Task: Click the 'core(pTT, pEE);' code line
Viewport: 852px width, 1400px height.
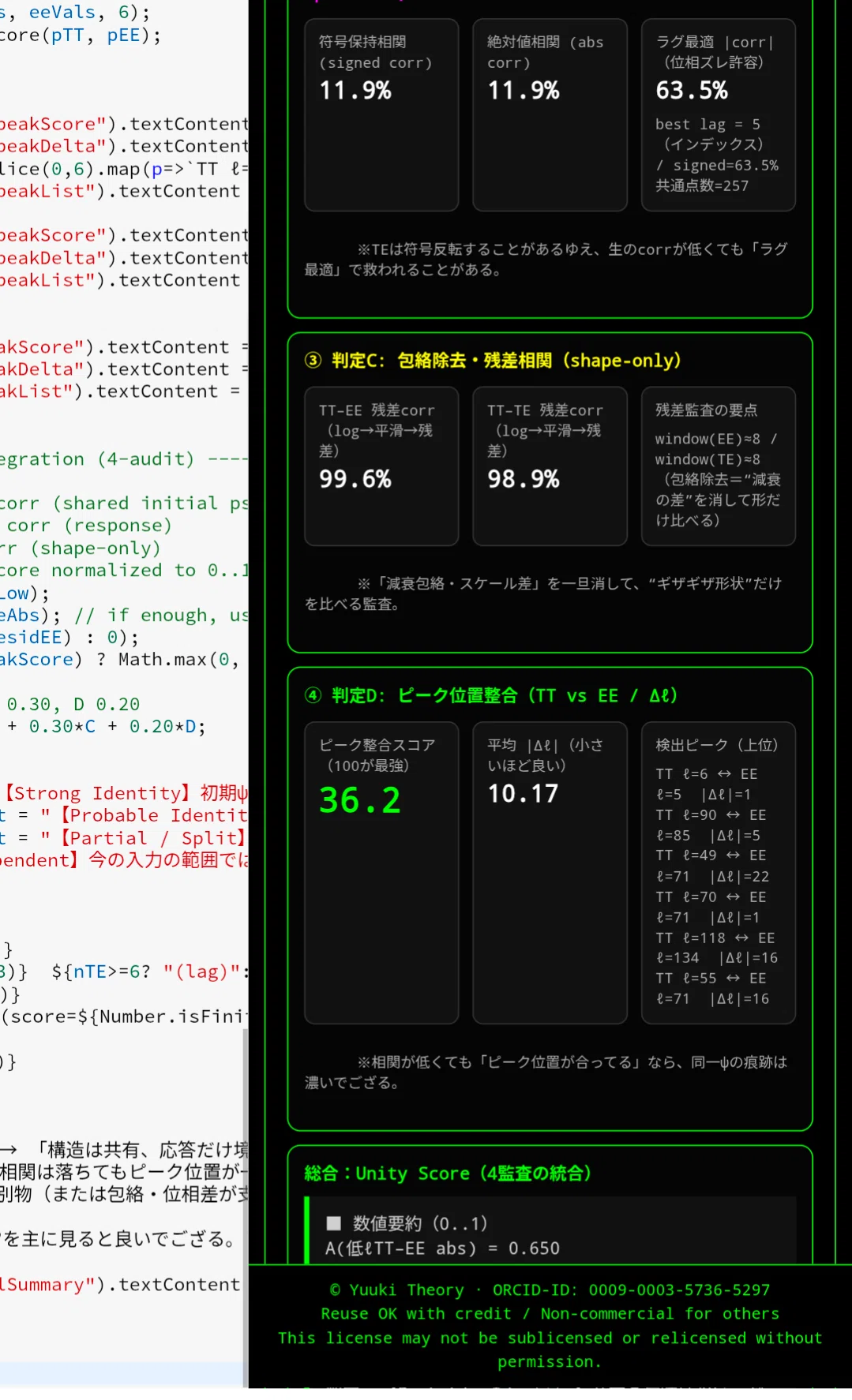Action: [x=81, y=35]
